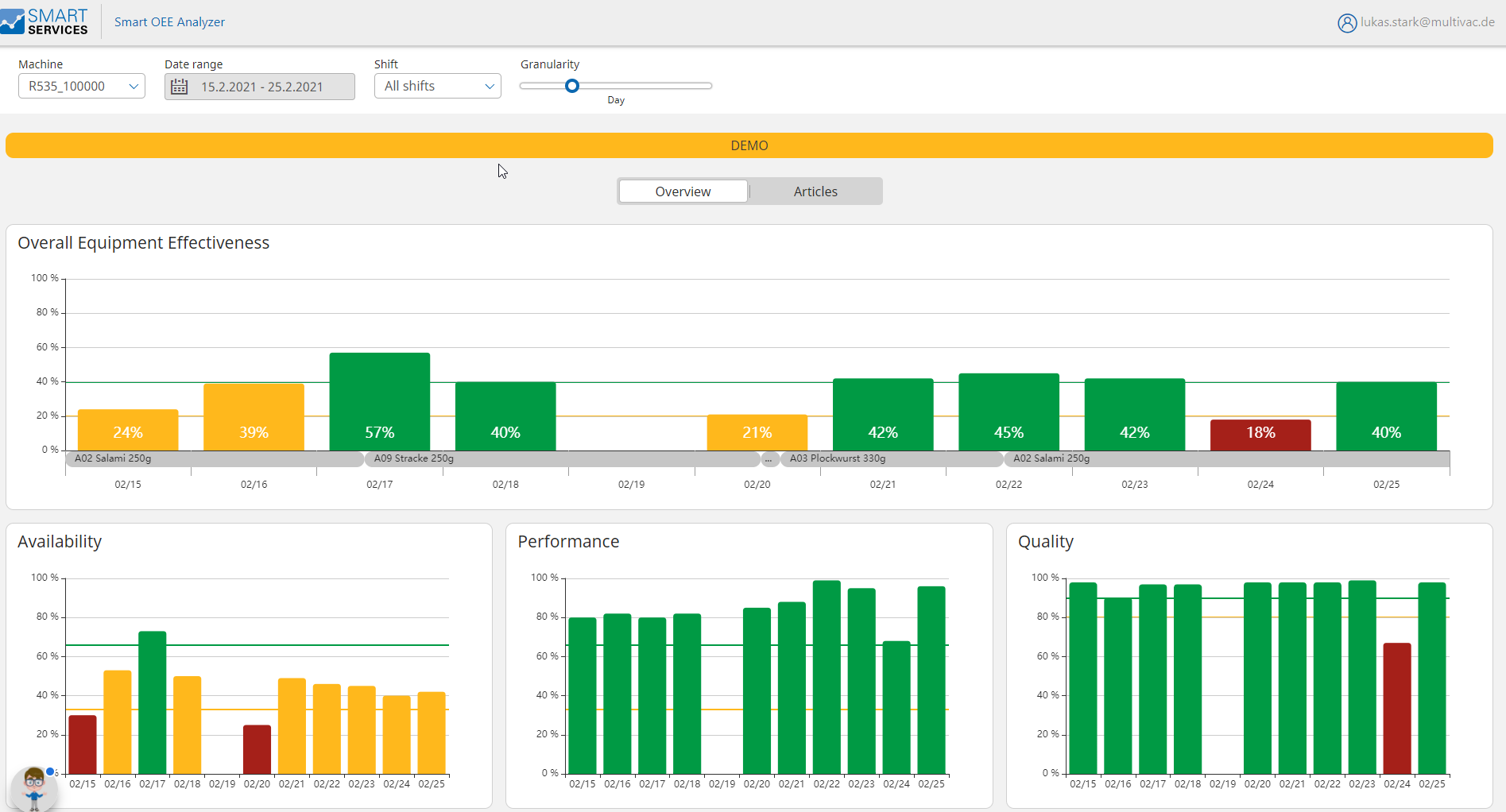
Task: Click the ellipsis article segment in timeline
Action: tap(768, 459)
